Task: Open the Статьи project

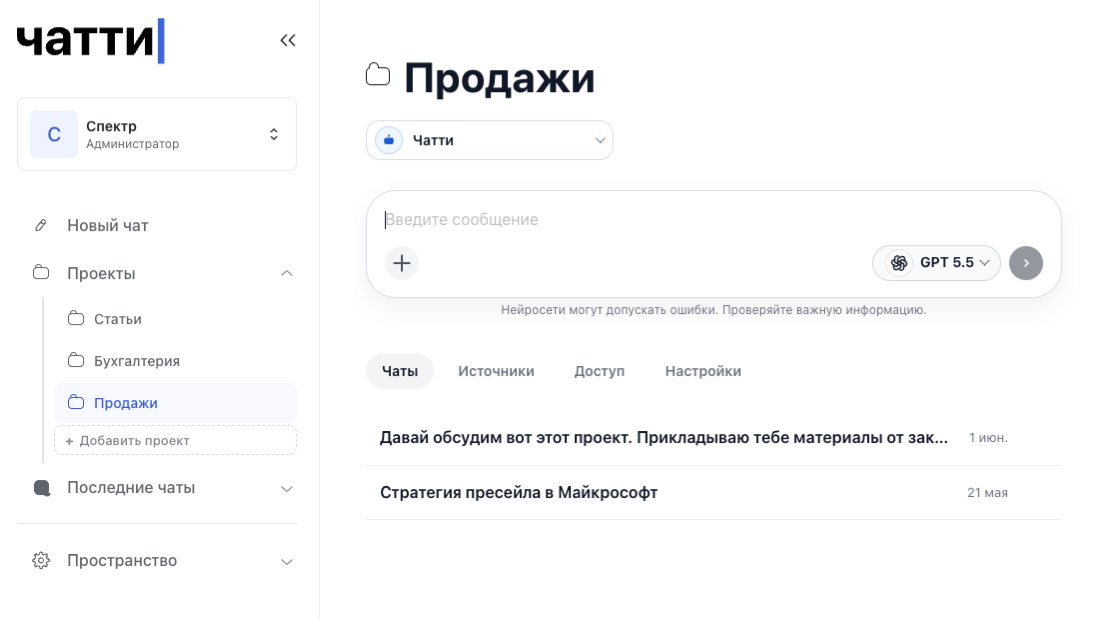Action: (175, 319)
